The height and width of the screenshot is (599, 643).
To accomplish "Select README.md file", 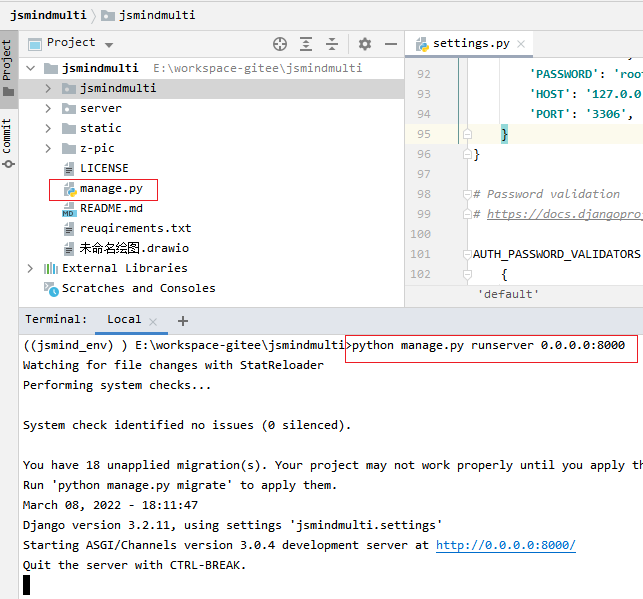I will click(x=111, y=208).
